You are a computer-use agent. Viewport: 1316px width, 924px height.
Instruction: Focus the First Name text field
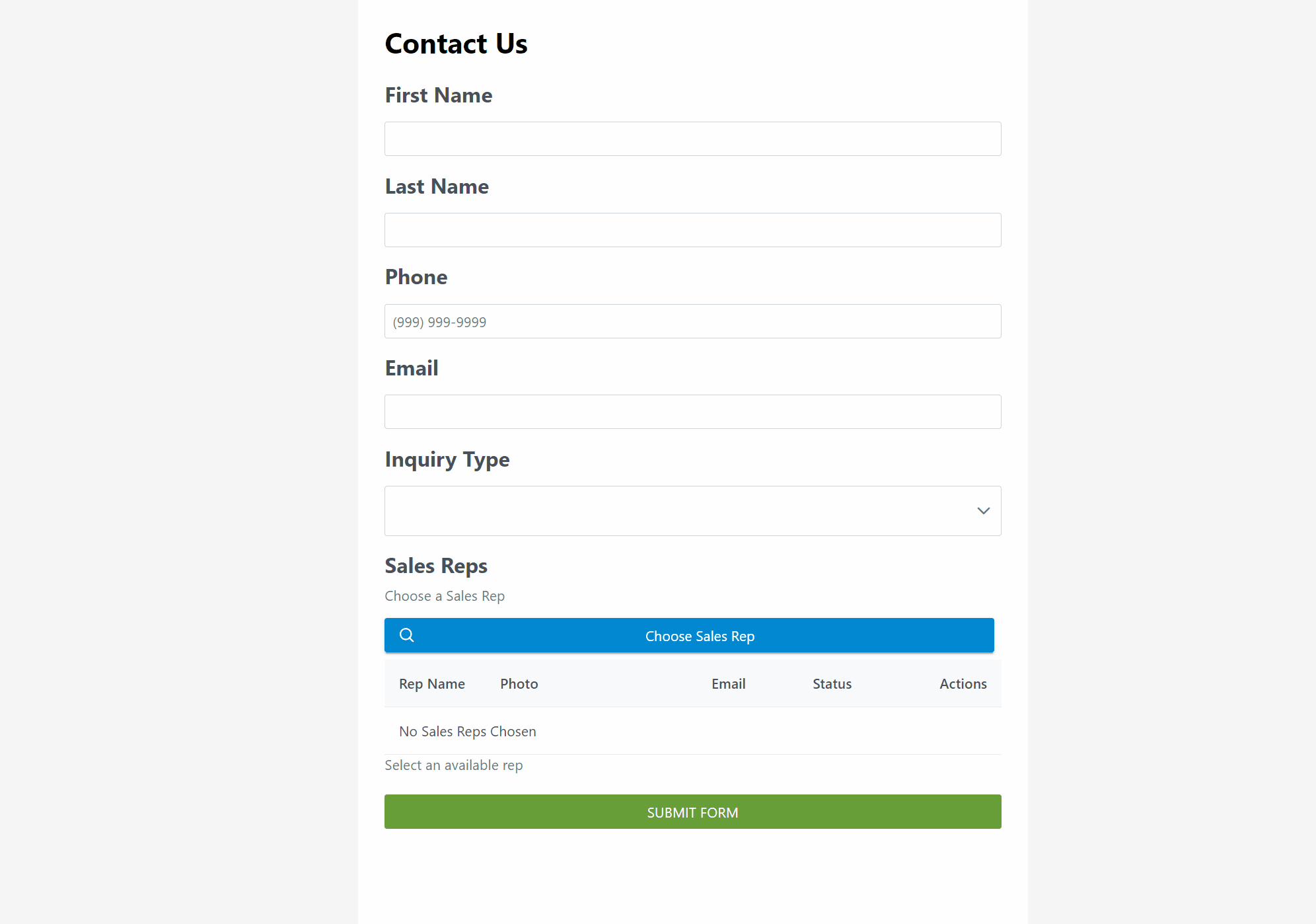click(692, 139)
